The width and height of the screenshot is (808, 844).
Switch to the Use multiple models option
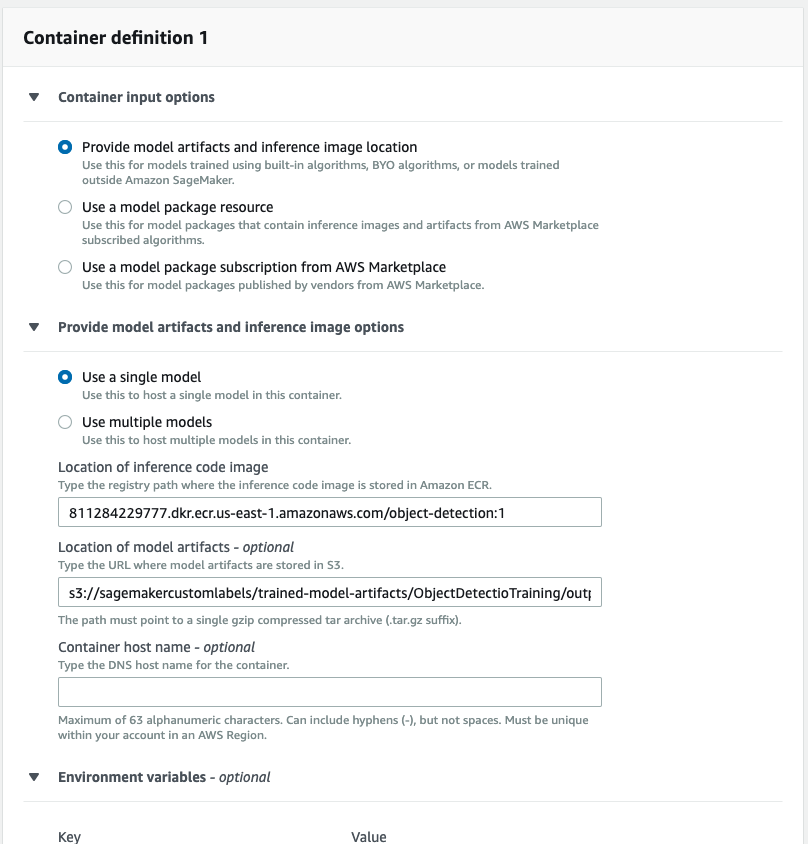coord(65,422)
